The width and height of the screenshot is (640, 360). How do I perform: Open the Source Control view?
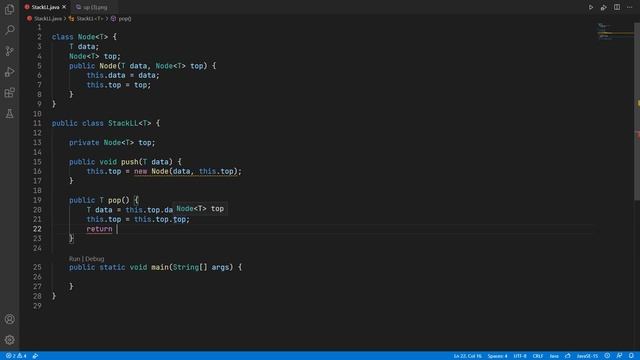[9, 51]
